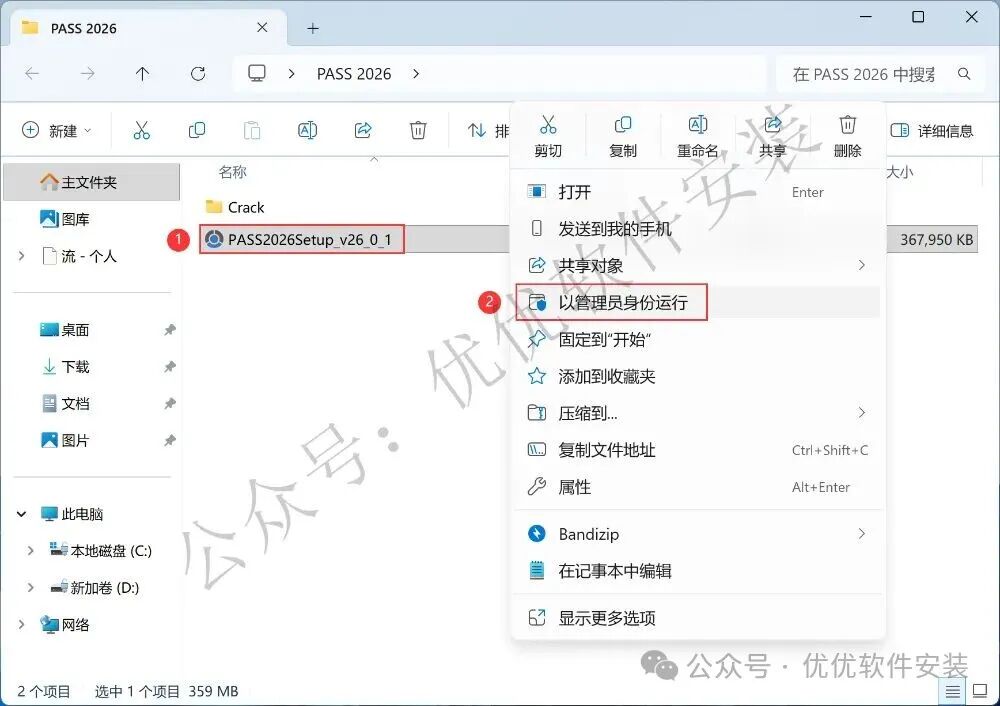Click toolbar rename icon
This screenshot has width=1000, height=706.
(x=307, y=130)
